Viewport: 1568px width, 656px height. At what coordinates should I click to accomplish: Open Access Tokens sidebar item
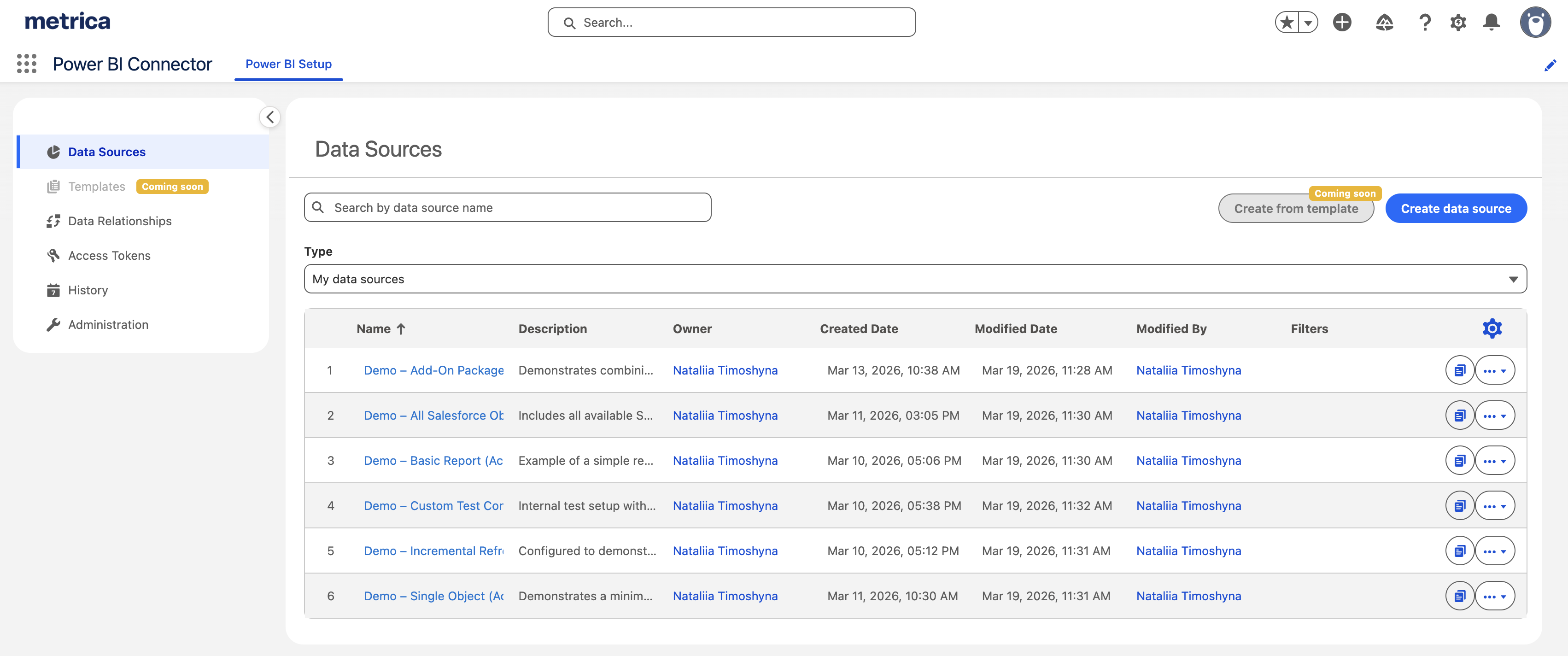click(x=109, y=256)
